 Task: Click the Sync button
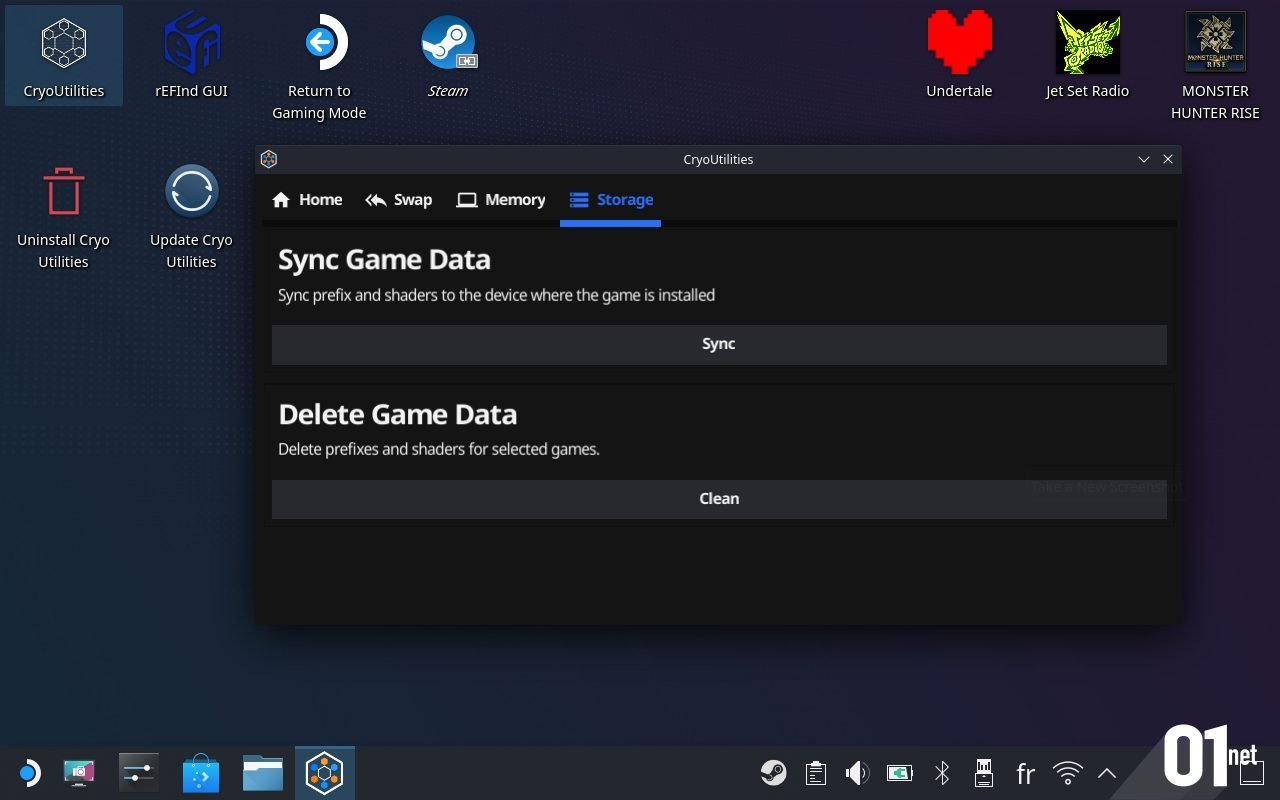tap(719, 344)
